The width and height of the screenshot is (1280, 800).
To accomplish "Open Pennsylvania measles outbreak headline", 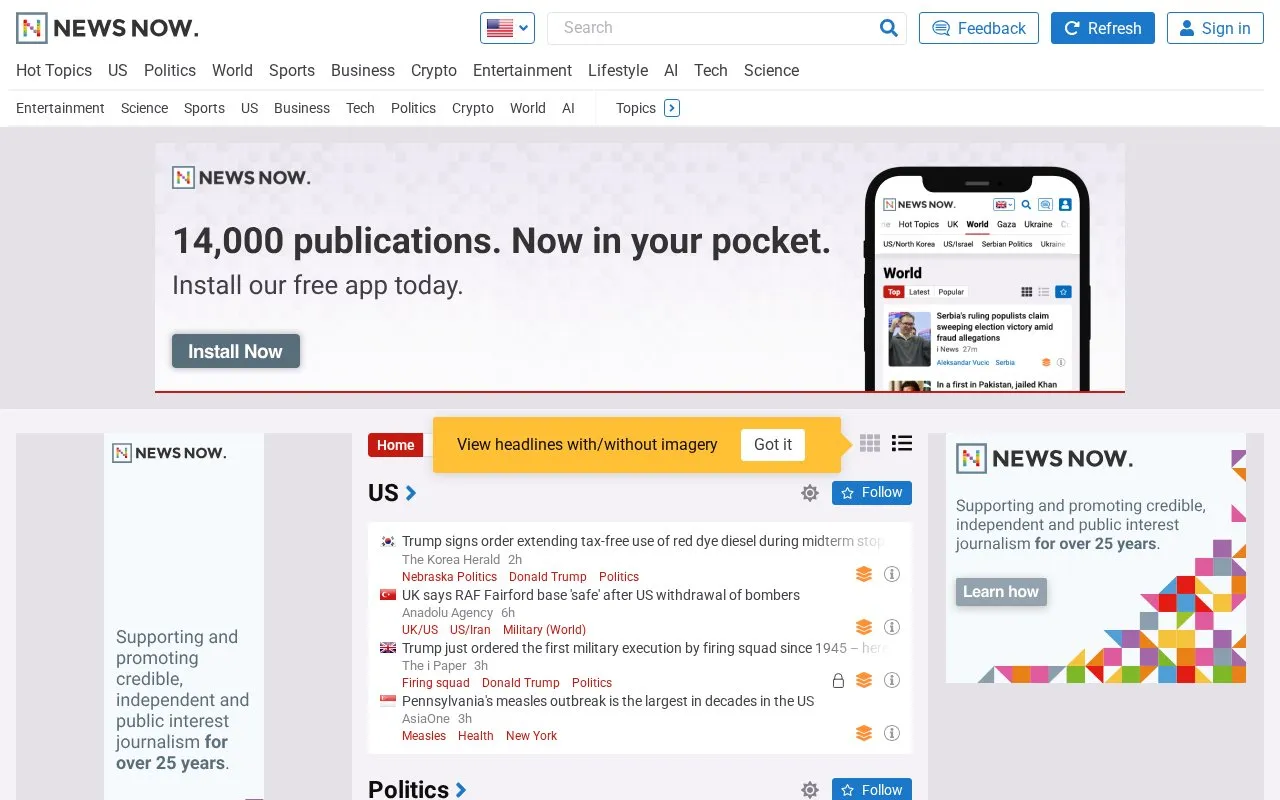I will coord(608,701).
